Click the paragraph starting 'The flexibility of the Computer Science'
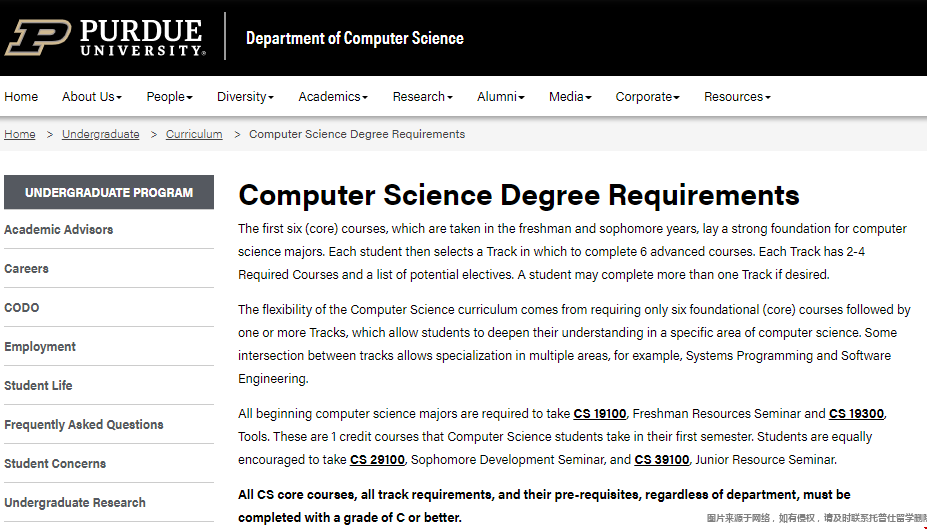927x529 pixels. pyautogui.click(x=574, y=344)
